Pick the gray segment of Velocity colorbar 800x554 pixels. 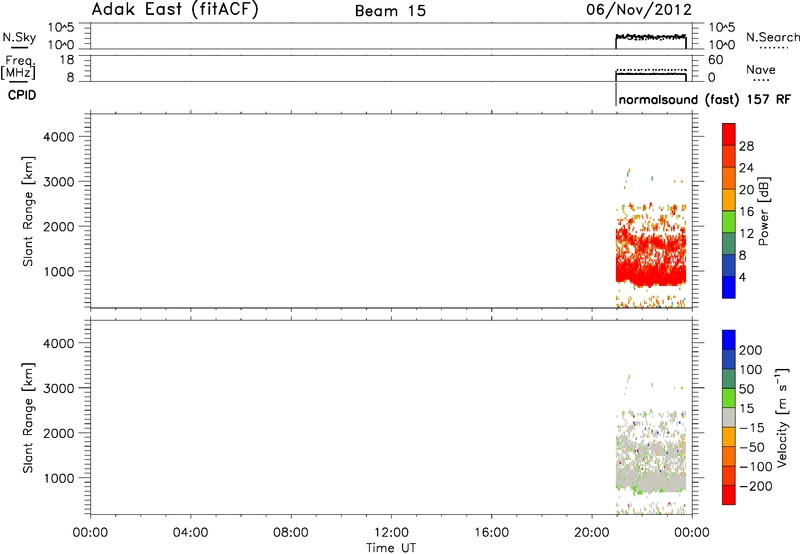point(729,417)
